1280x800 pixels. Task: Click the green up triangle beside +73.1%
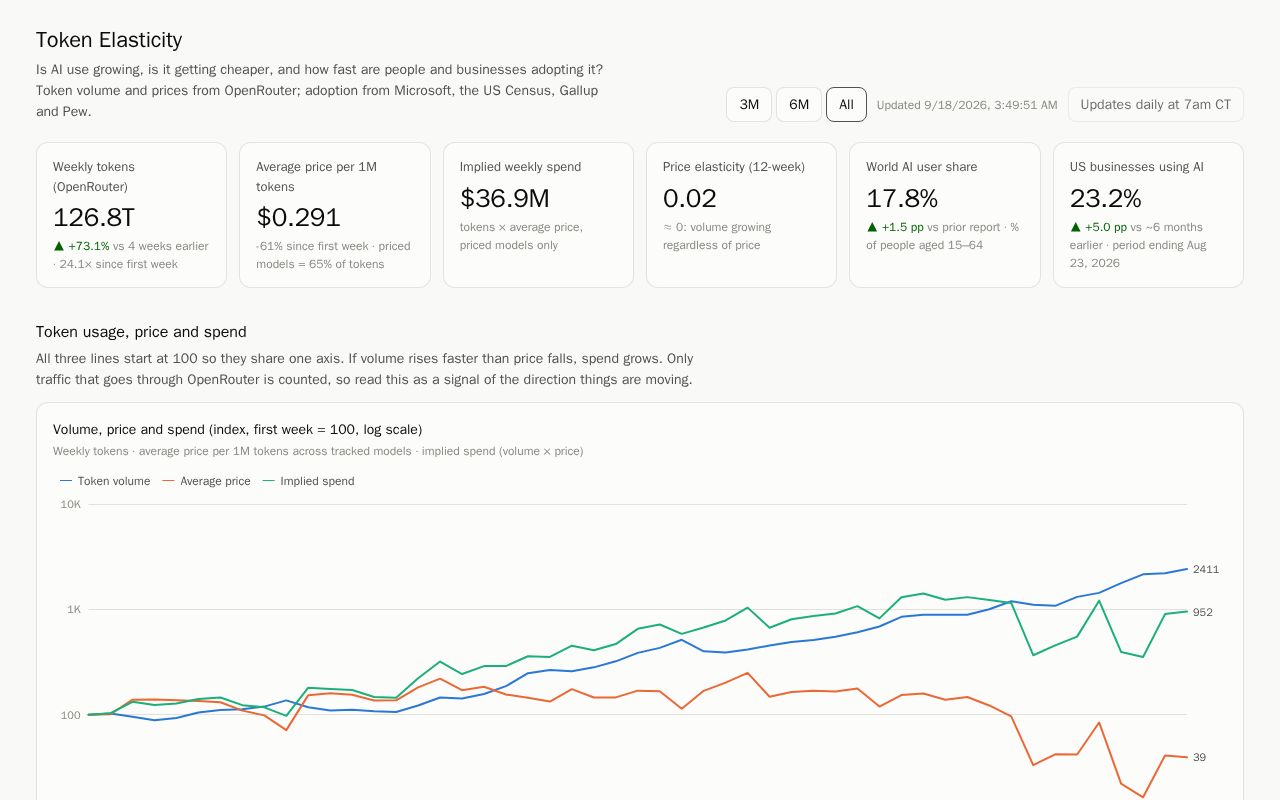coord(59,246)
